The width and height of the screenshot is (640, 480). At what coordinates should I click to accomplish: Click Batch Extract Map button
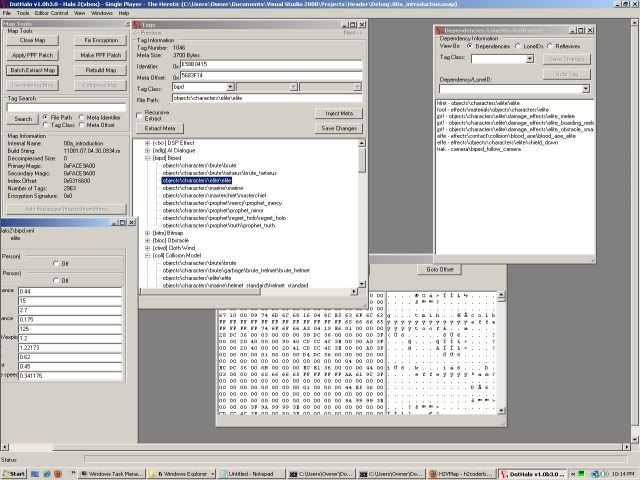coord(33,70)
